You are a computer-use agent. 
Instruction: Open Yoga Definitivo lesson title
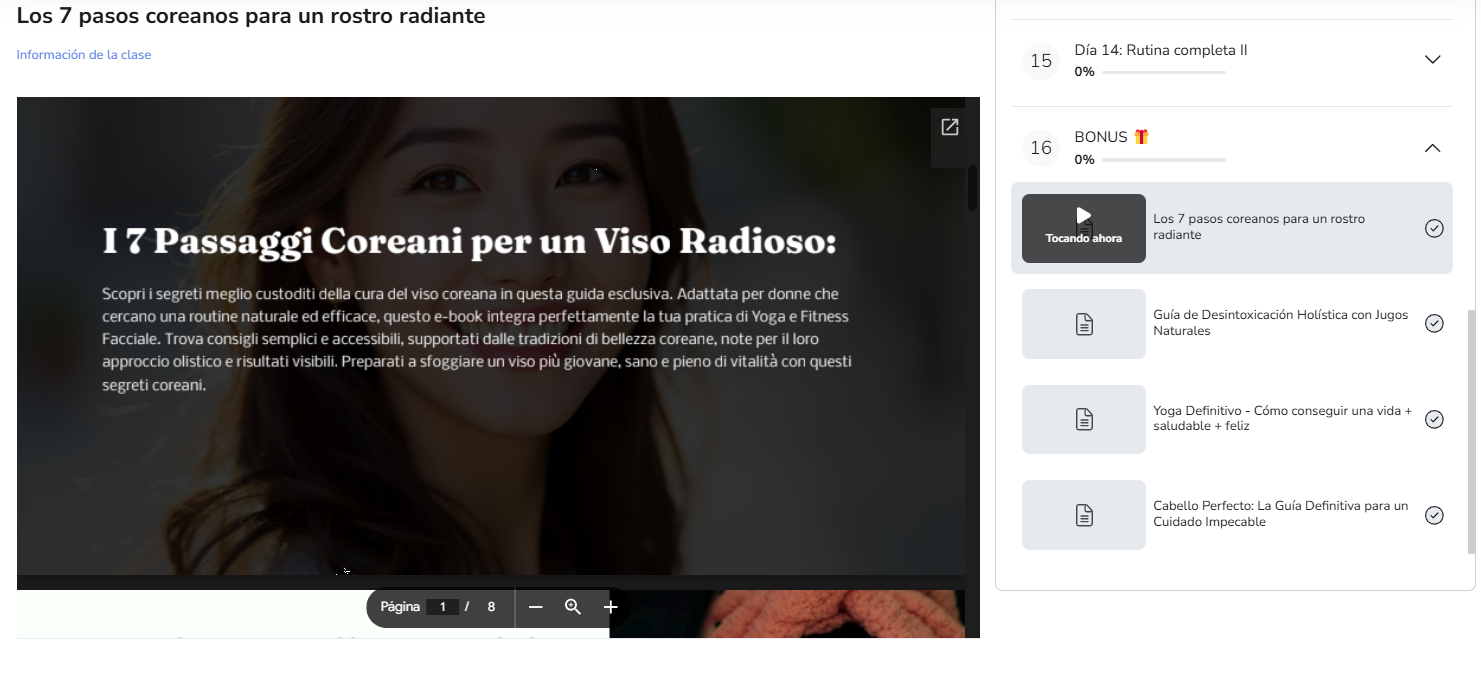pos(1282,419)
